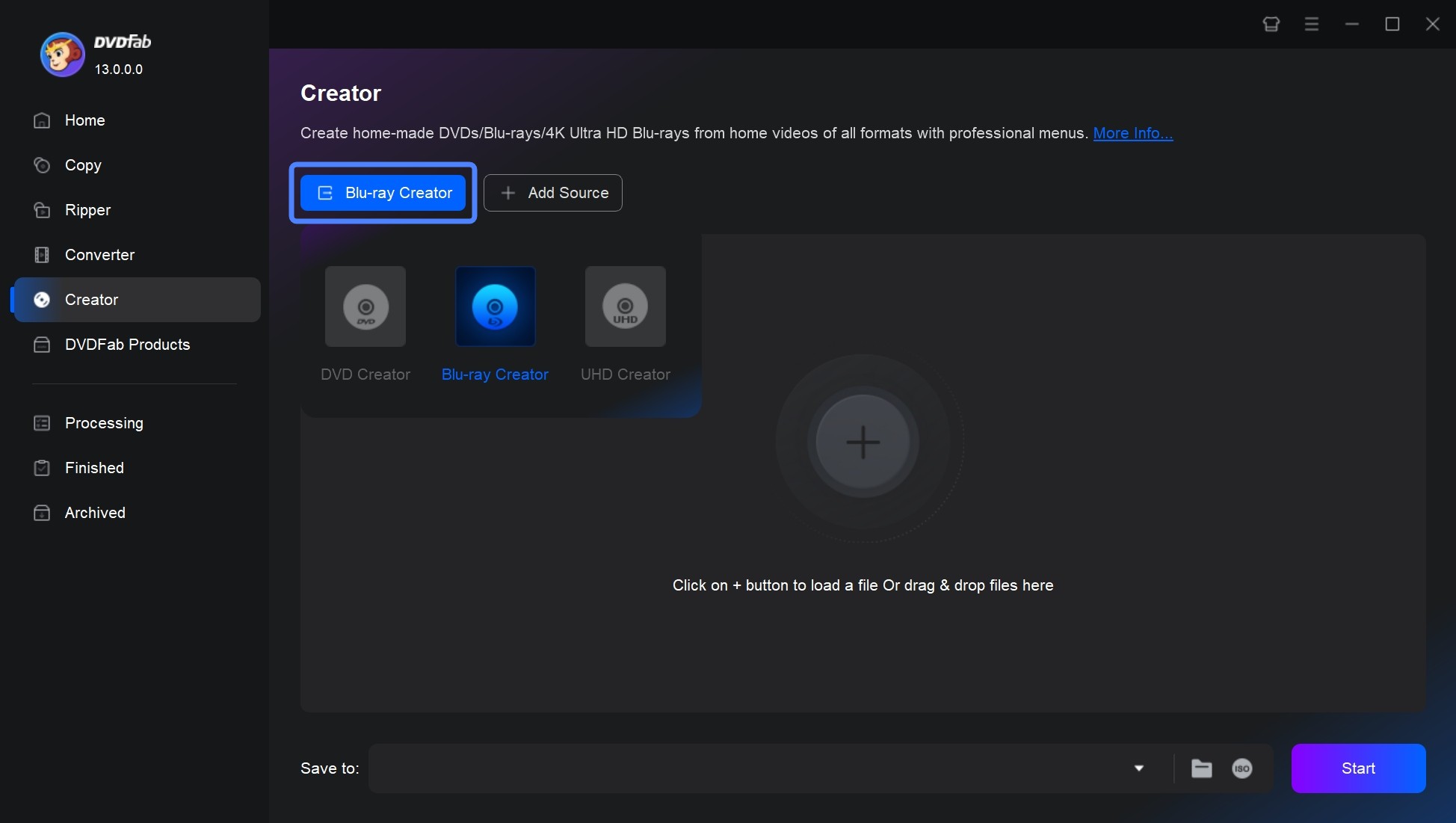Click the Processing sidebar item

pyautogui.click(x=104, y=422)
